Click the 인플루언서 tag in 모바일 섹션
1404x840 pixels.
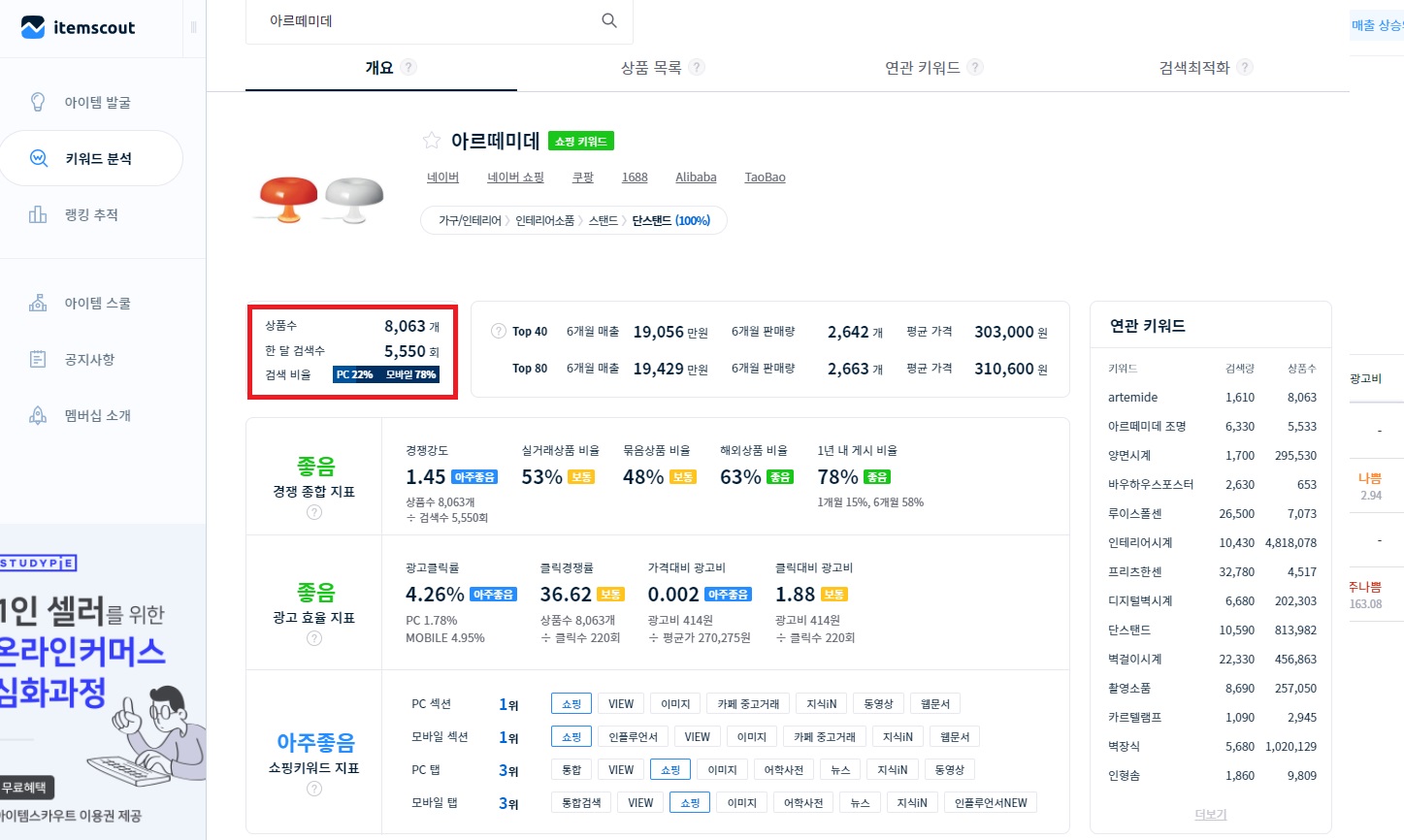pyautogui.click(x=633, y=736)
